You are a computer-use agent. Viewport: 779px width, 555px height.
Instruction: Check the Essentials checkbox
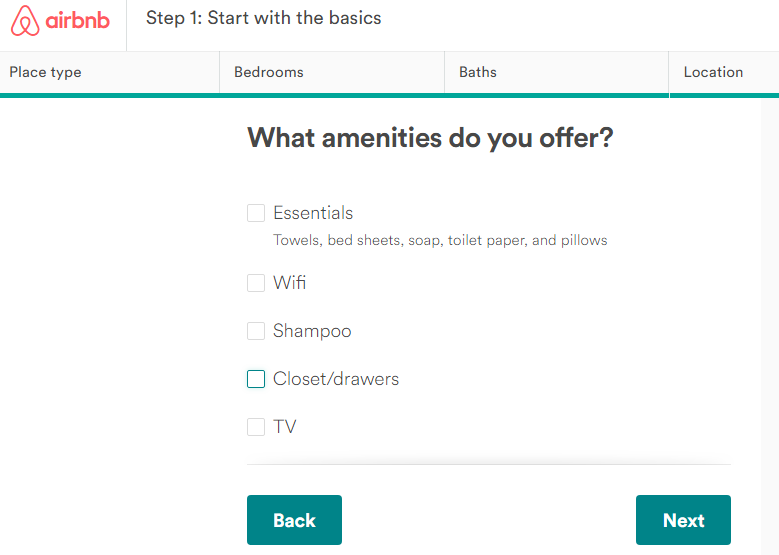(256, 213)
